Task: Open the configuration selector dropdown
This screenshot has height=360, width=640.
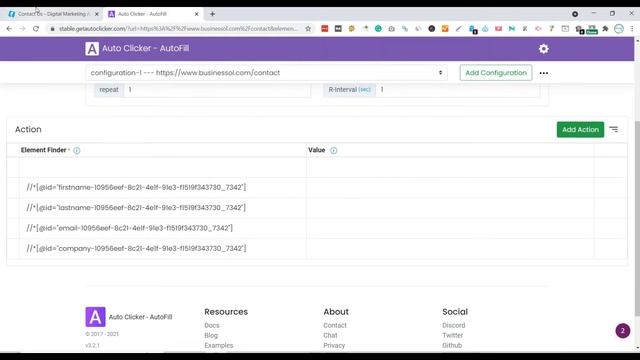Action: click(267, 73)
